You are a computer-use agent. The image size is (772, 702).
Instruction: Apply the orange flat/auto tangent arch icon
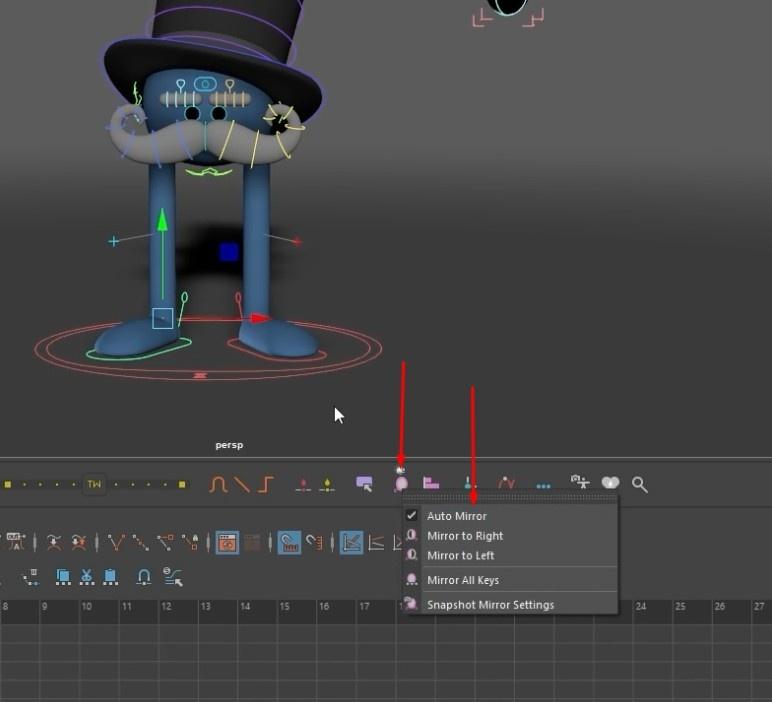(x=218, y=484)
